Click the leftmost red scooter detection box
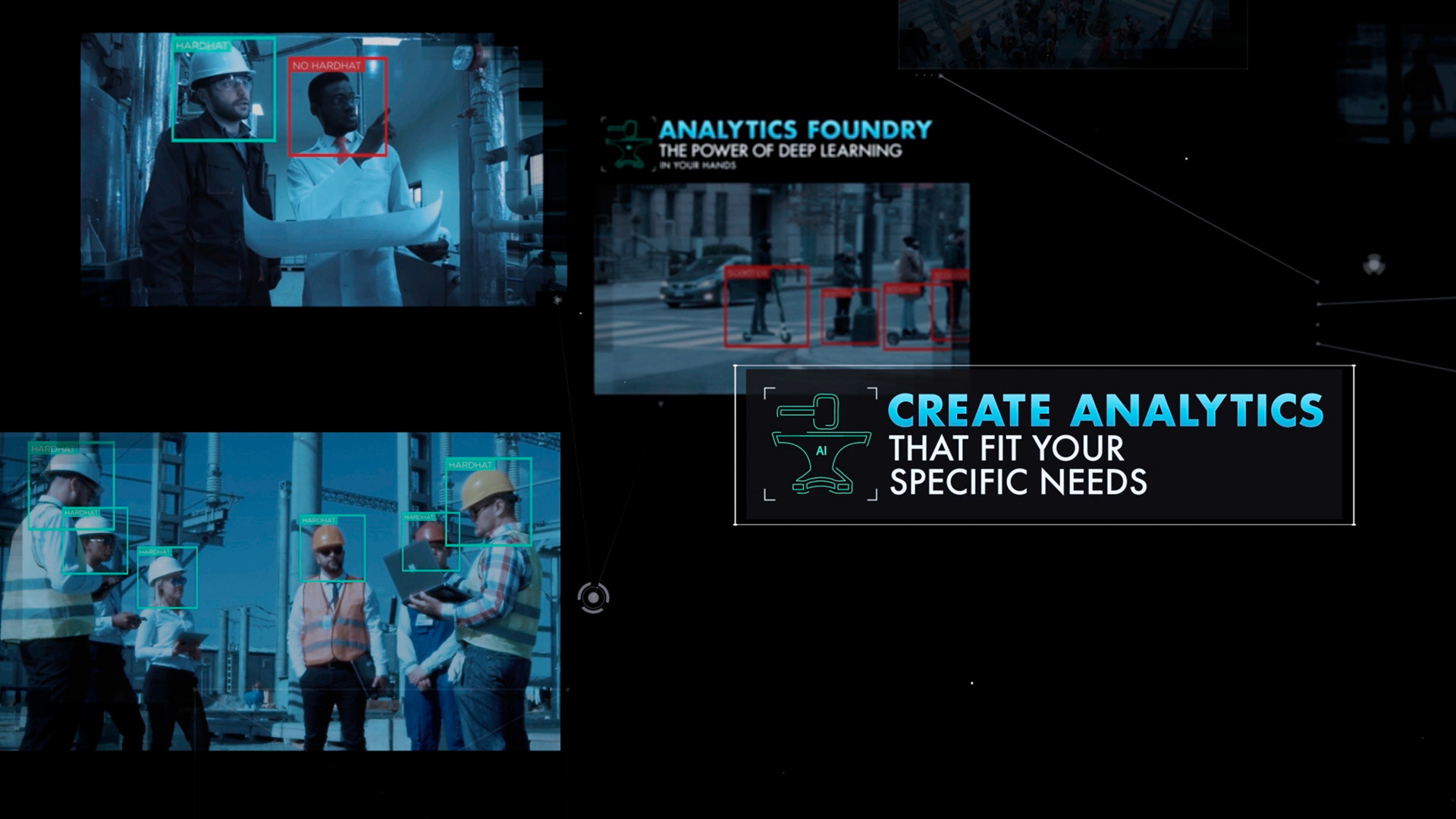 tap(766, 306)
